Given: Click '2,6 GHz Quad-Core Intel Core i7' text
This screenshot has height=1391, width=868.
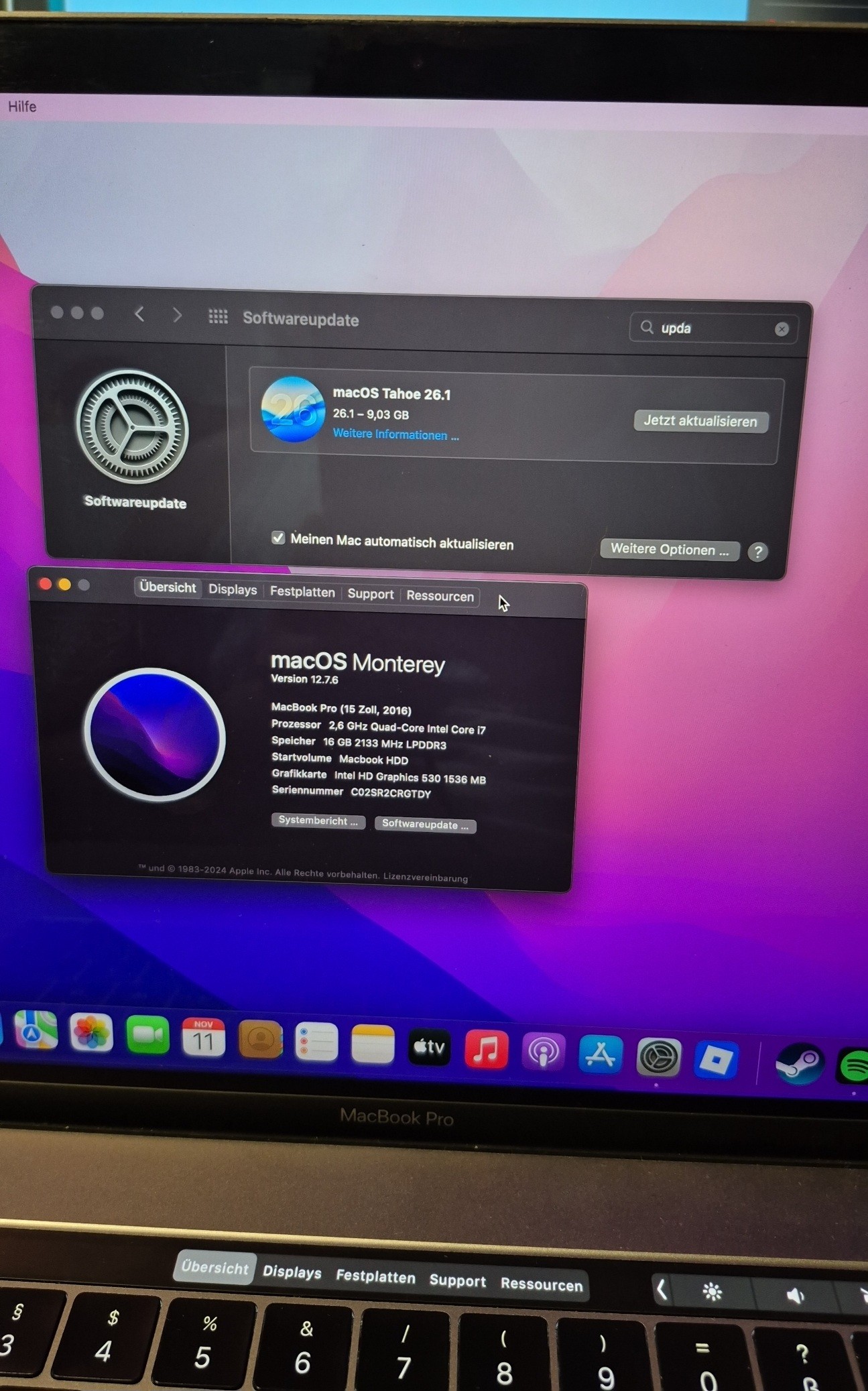Looking at the screenshot, I should click(407, 727).
